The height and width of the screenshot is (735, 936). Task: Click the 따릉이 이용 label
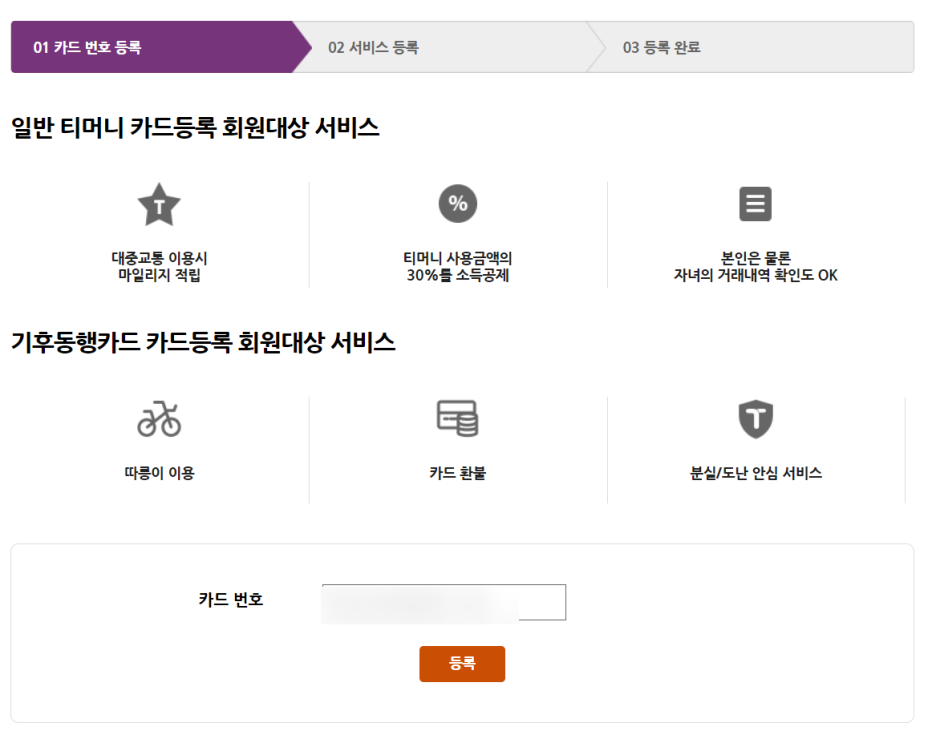pos(159,473)
